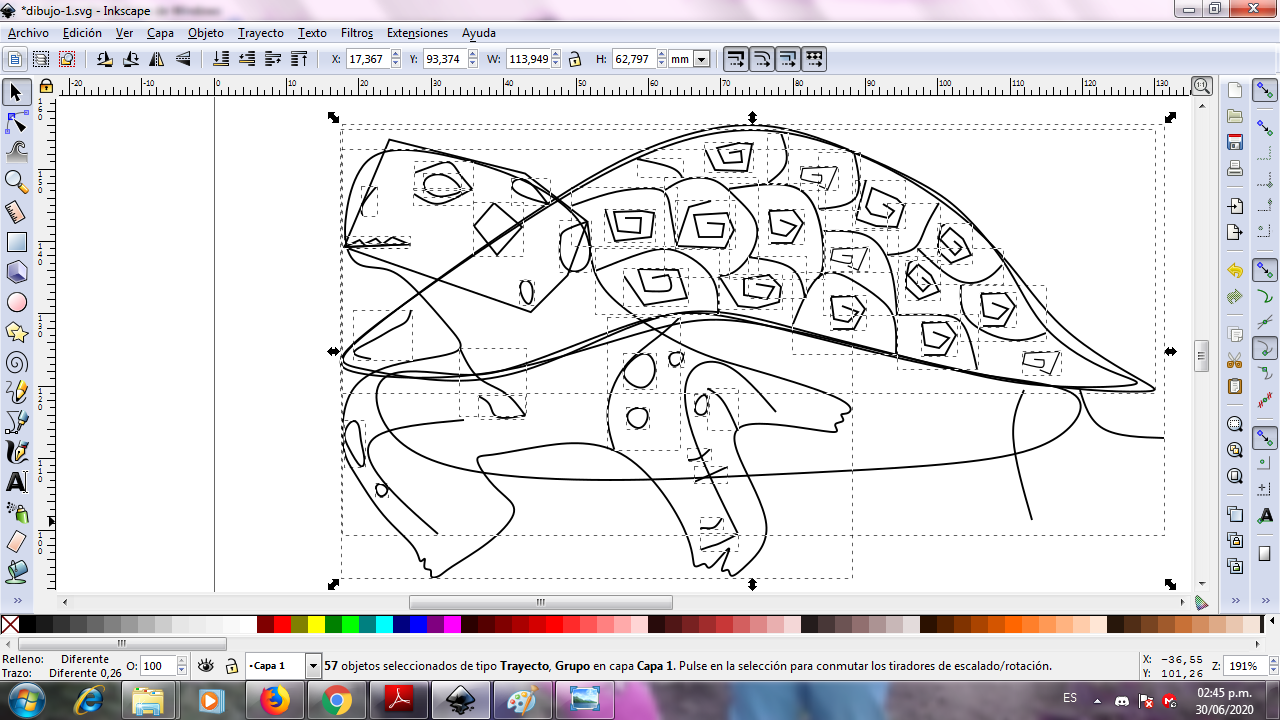This screenshot has height=720, width=1280.
Task: Select the Ellipse circle tool
Action: tap(16, 302)
